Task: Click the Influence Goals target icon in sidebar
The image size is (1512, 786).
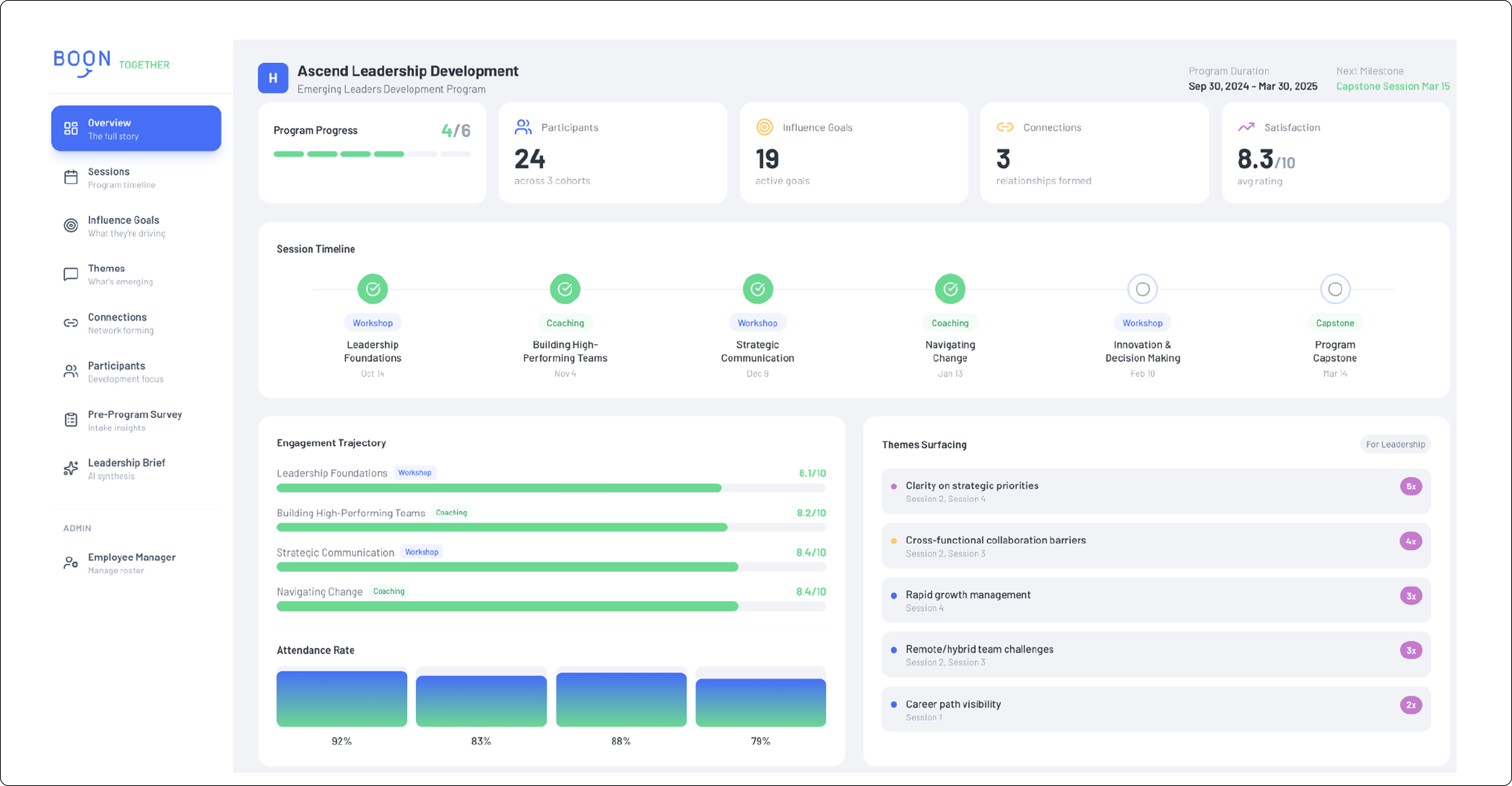Action: (70, 226)
